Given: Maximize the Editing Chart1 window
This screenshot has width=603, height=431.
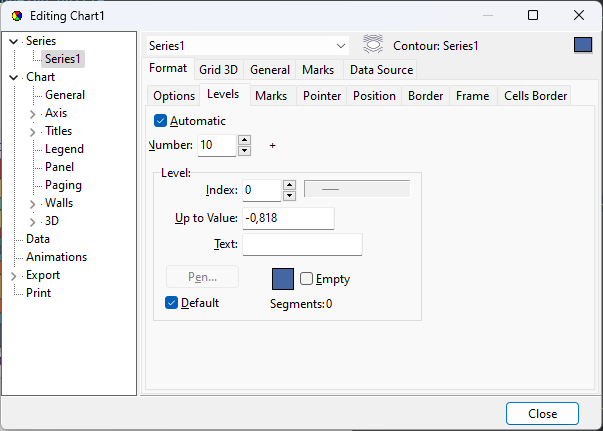Looking at the screenshot, I should point(533,15).
